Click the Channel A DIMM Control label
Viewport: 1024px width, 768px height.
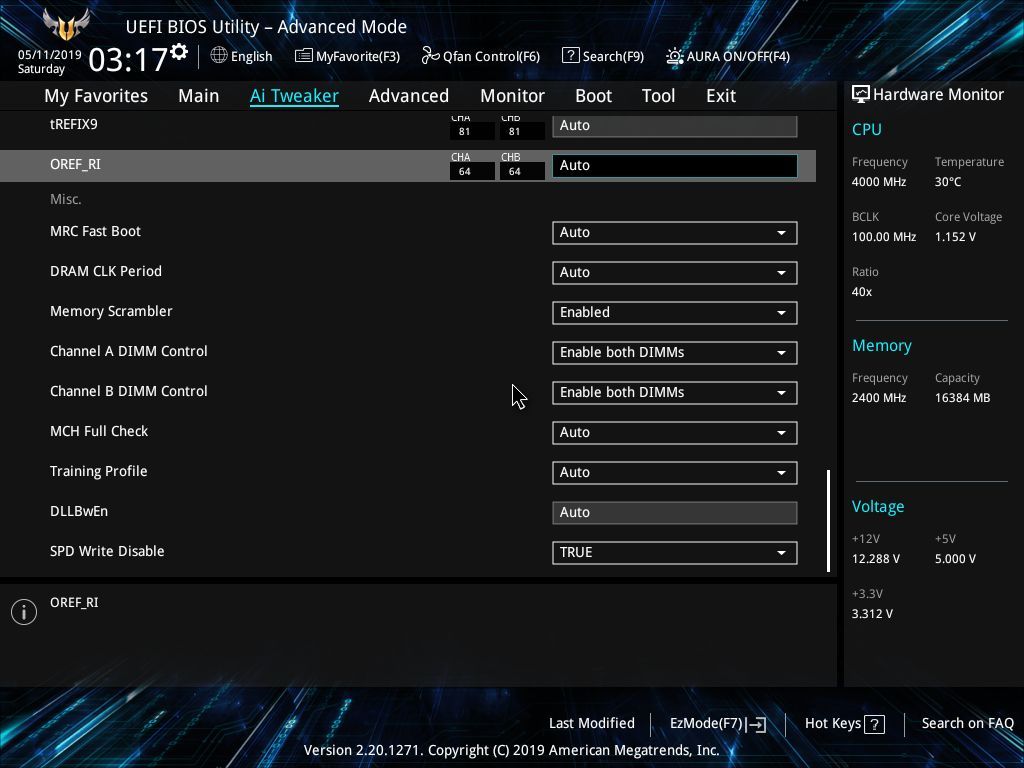click(x=129, y=351)
